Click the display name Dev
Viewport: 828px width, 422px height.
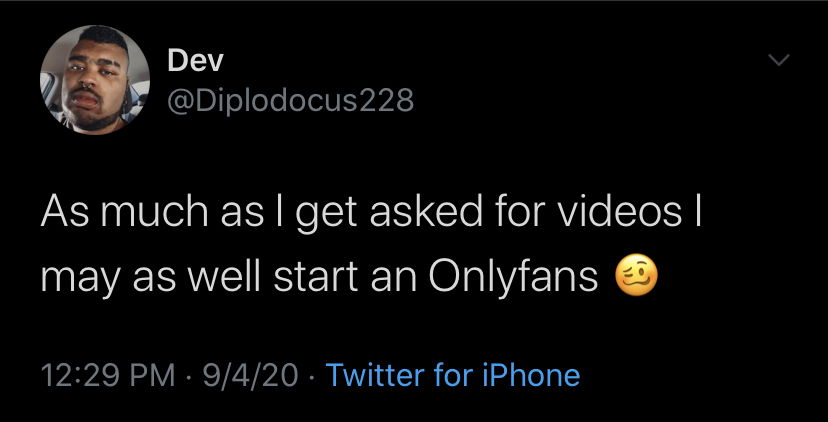click(x=195, y=60)
